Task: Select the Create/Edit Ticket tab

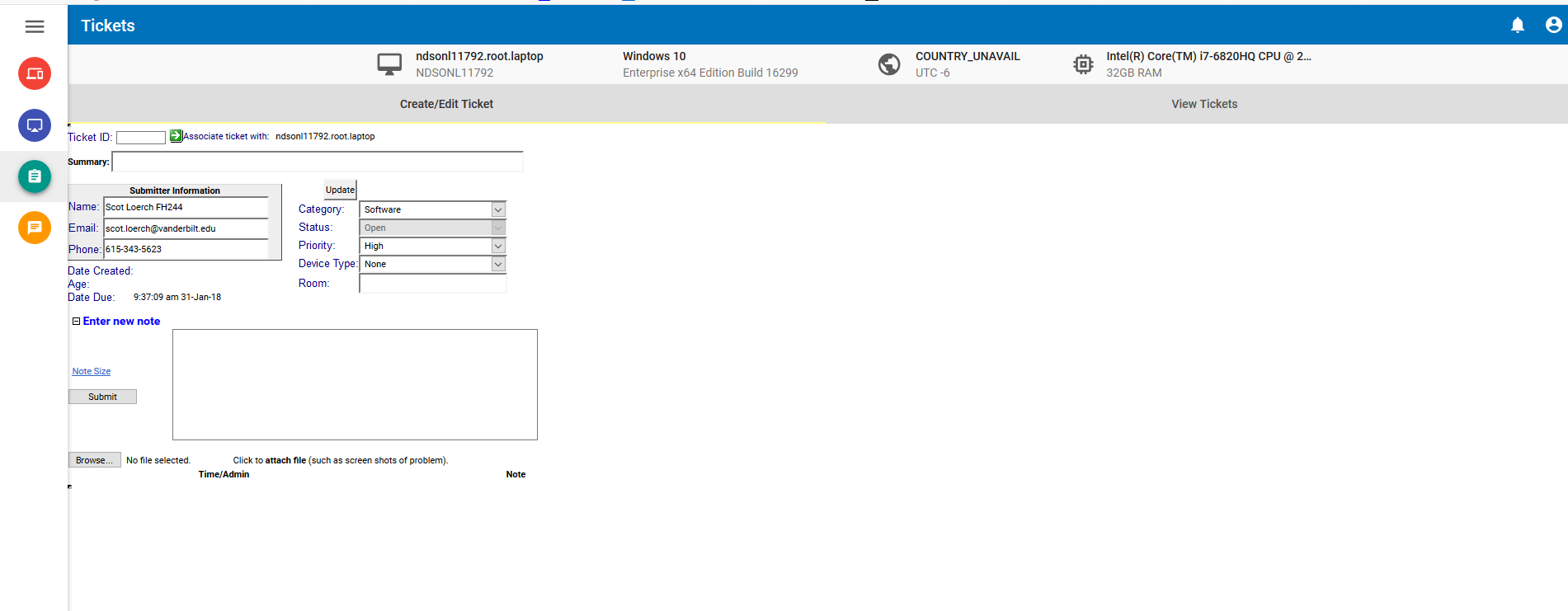Action: pos(446,104)
